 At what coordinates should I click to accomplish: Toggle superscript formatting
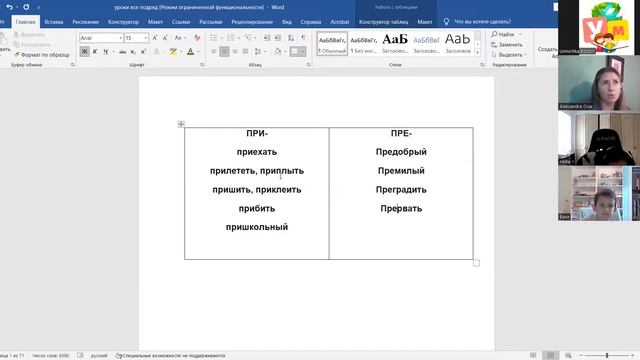click(143, 52)
